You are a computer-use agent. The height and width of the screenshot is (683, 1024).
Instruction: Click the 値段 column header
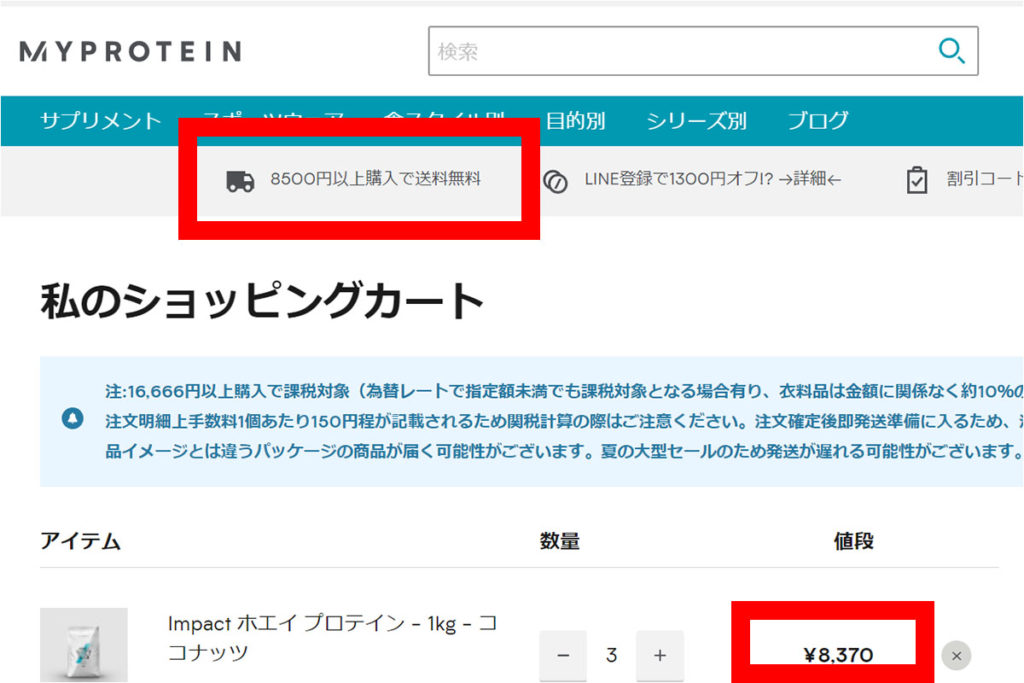tap(854, 541)
